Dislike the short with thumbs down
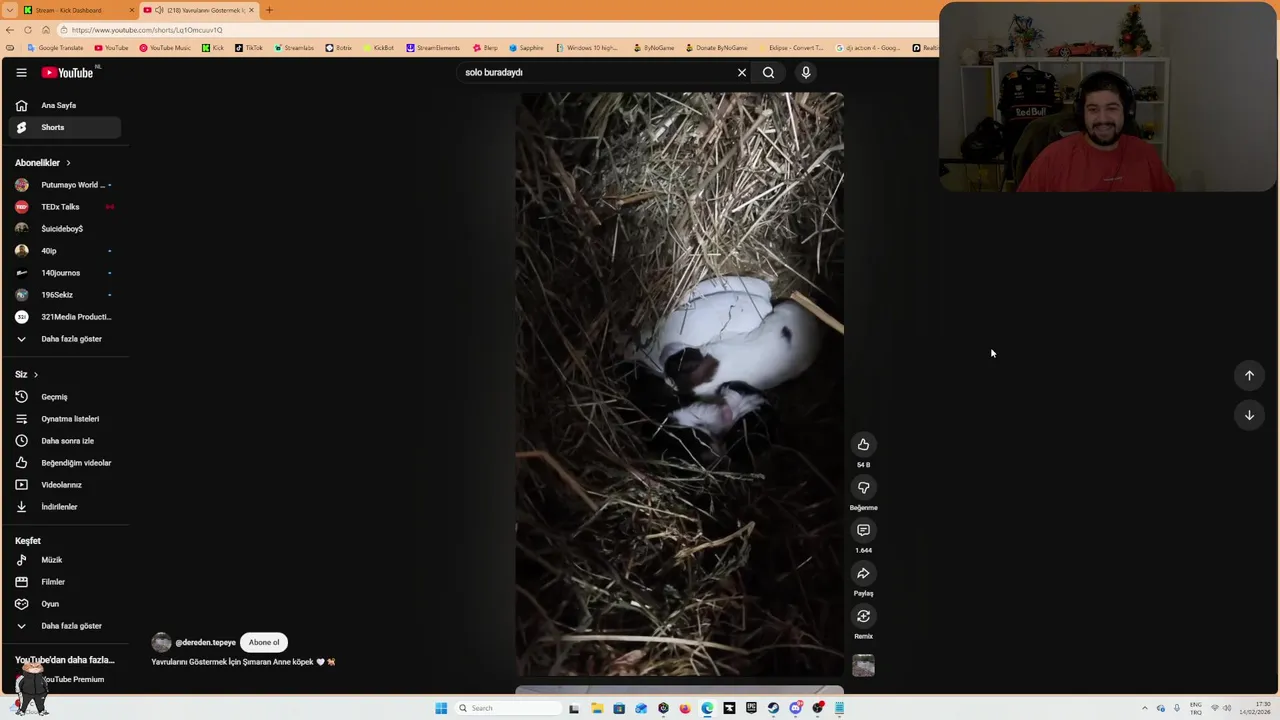The height and width of the screenshot is (720, 1280). click(863, 488)
